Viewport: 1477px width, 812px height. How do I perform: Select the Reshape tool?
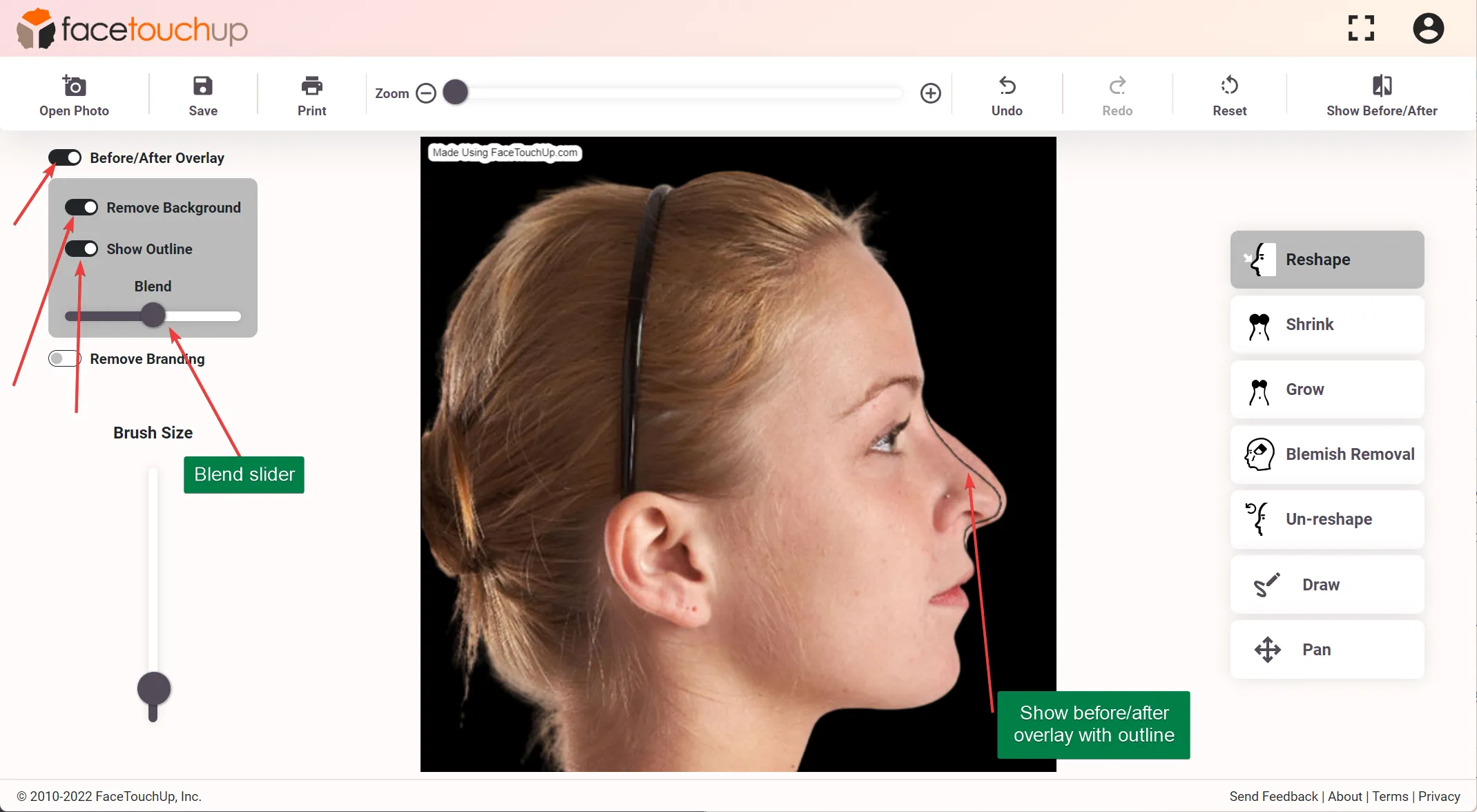(1325, 260)
